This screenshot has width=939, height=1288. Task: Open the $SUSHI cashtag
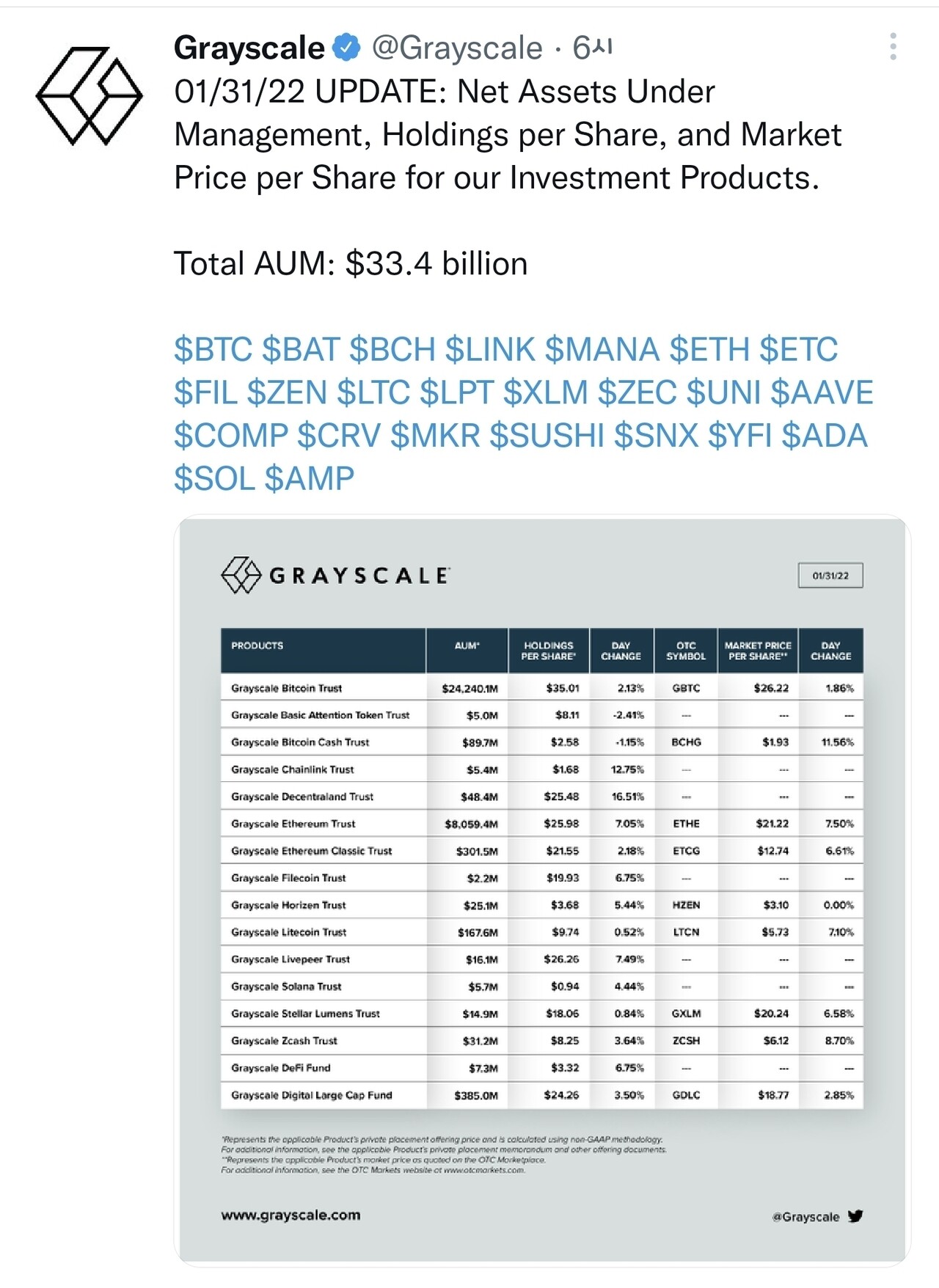547,436
